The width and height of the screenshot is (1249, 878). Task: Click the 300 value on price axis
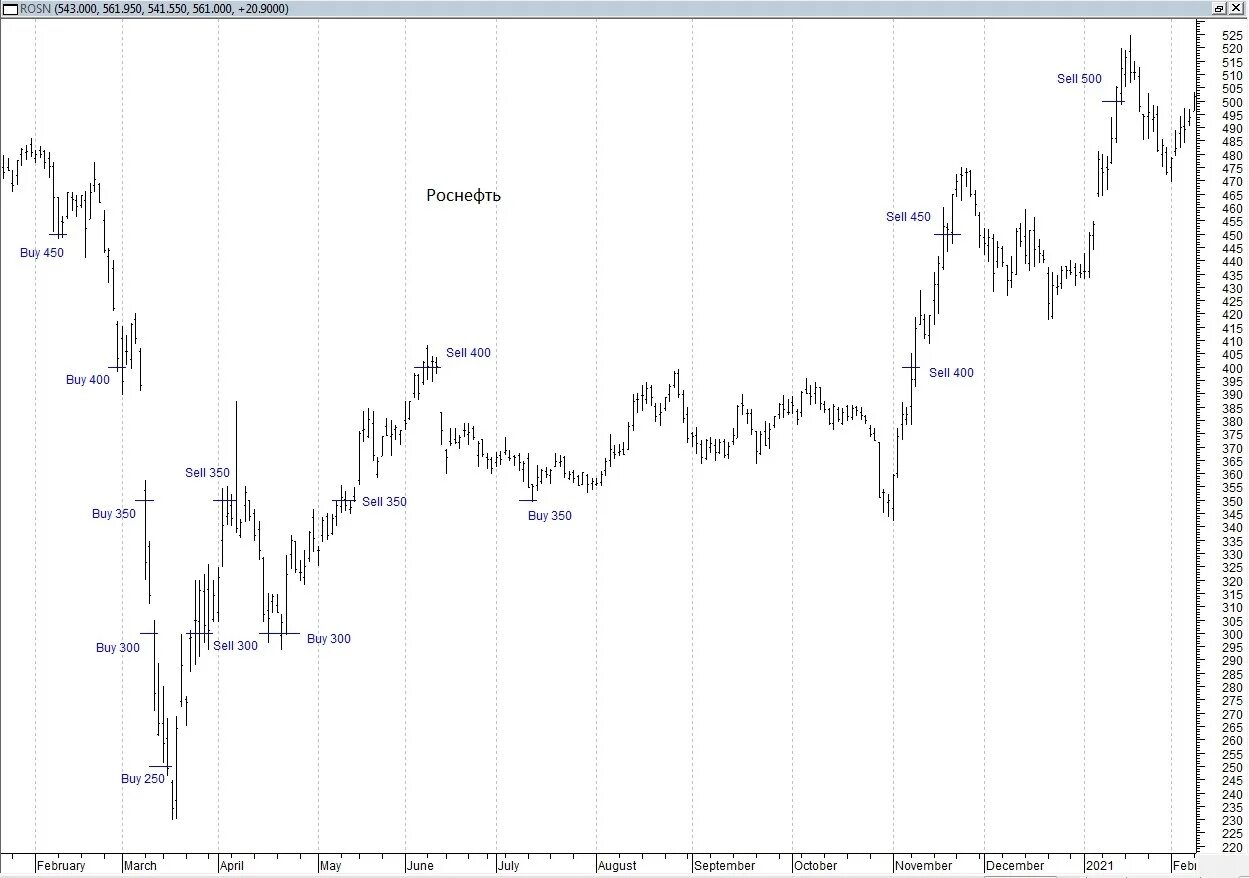click(x=1232, y=634)
